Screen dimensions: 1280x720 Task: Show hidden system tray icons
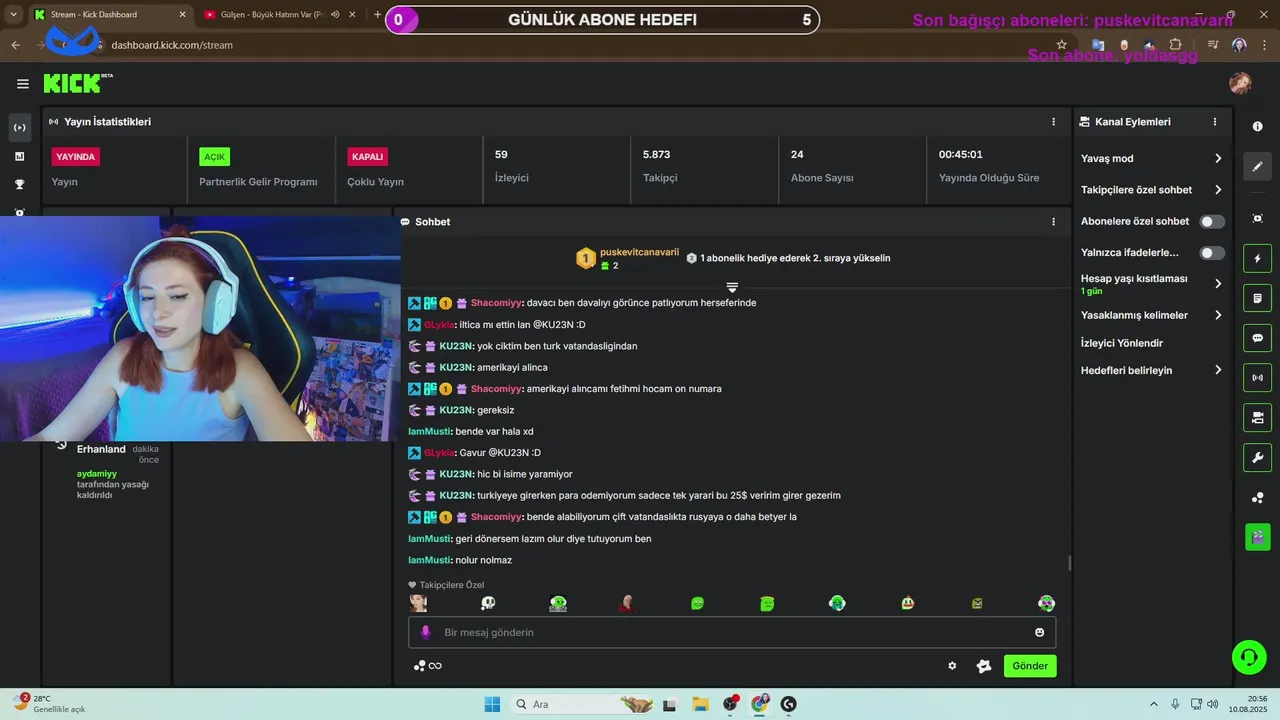coord(1153,704)
